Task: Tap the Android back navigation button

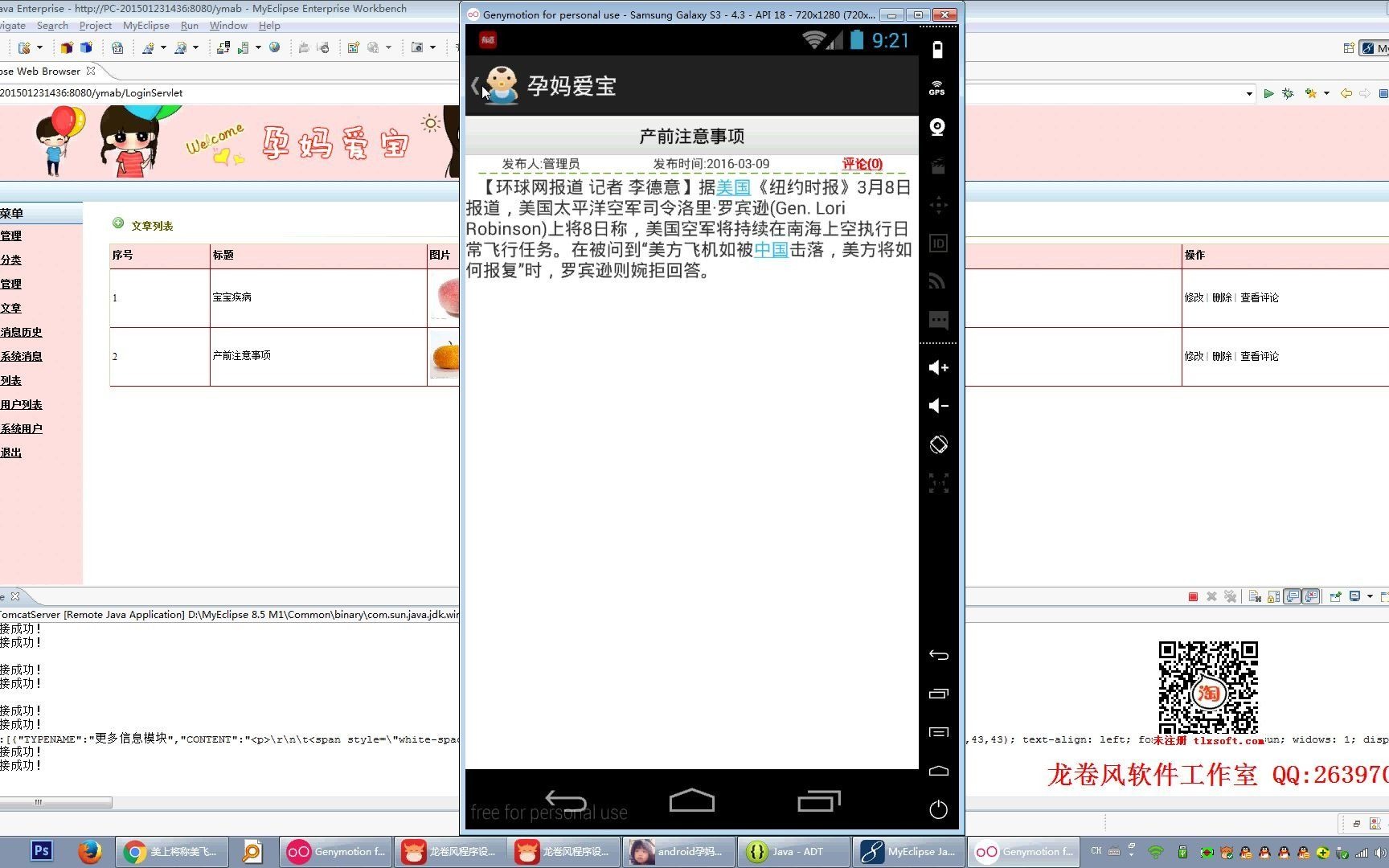Action: [565, 800]
